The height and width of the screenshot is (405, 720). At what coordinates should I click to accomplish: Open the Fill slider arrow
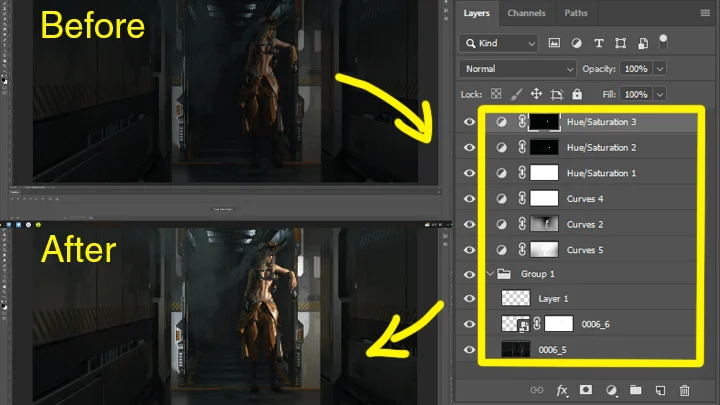coord(660,94)
